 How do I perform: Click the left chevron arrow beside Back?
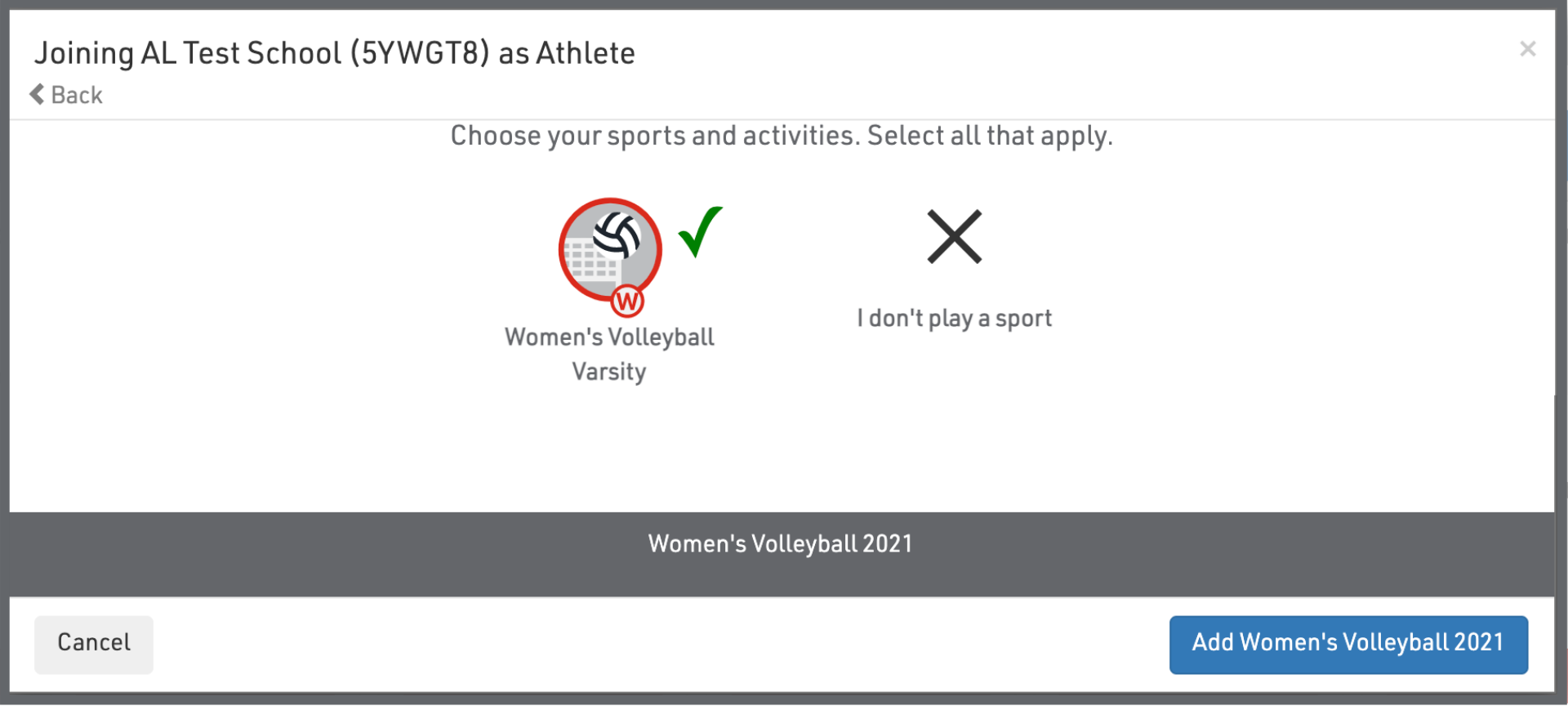pyautogui.click(x=37, y=95)
